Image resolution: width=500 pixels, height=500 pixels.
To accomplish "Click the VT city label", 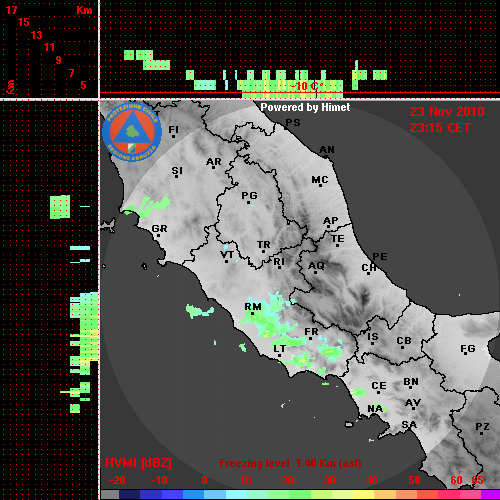I will tap(227, 255).
